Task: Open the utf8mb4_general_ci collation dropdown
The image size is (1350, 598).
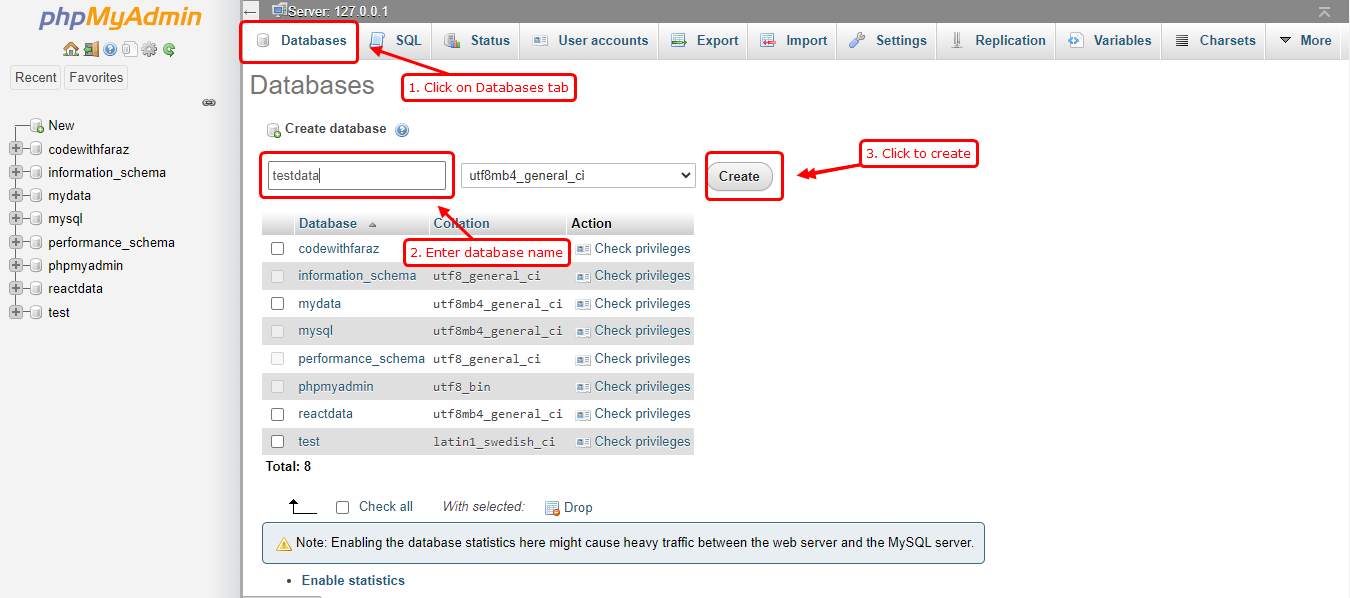Action: coord(577,175)
